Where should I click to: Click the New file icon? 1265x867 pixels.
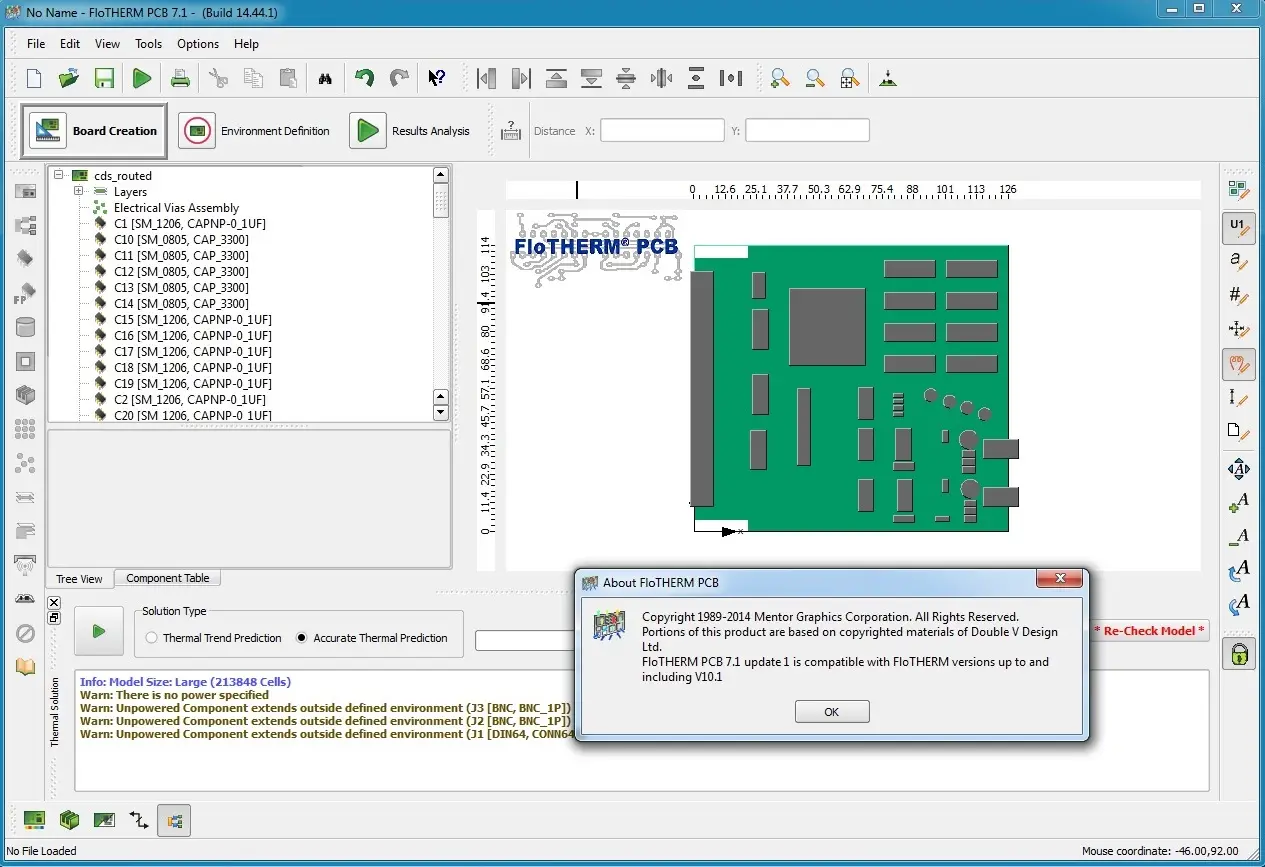pyautogui.click(x=34, y=78)
